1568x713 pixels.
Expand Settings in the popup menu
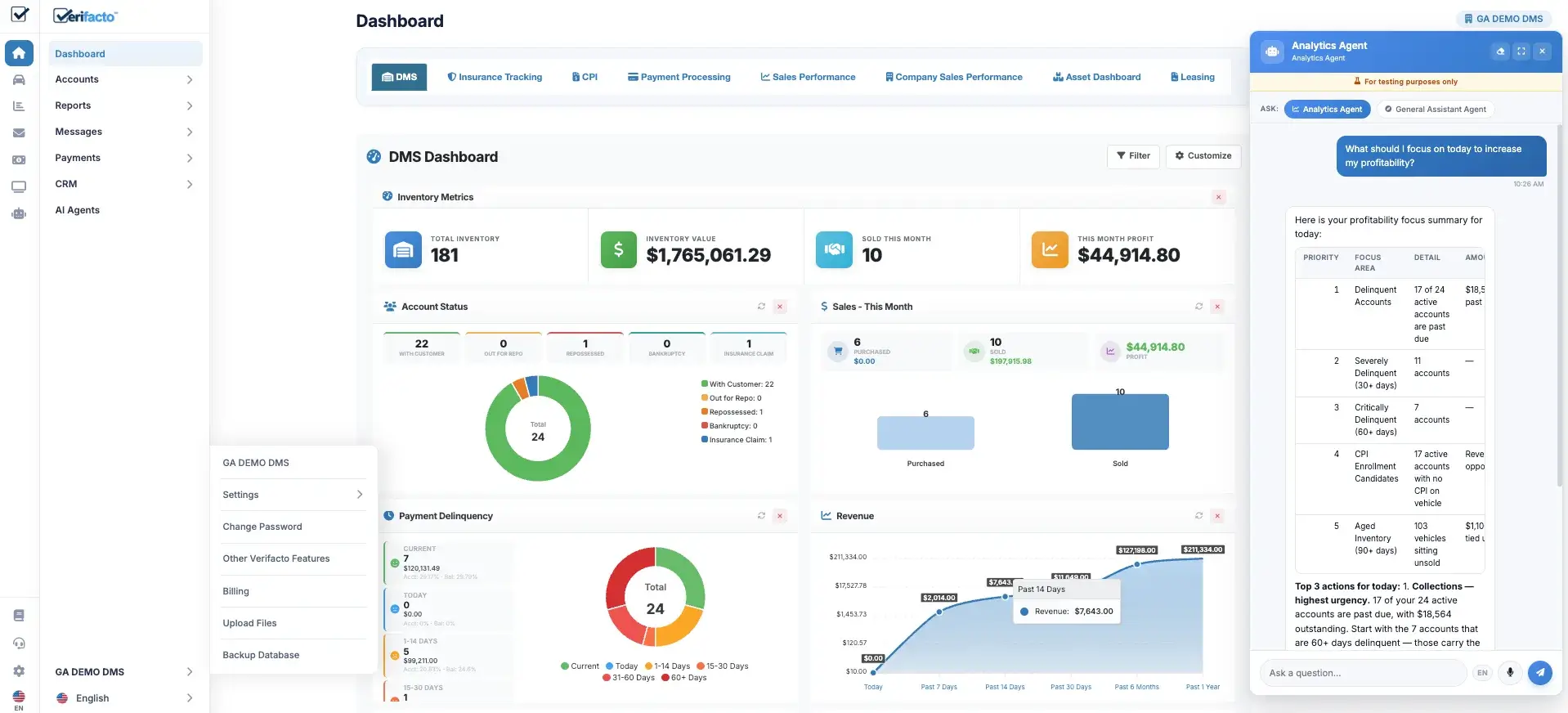(x=293, y=495)
